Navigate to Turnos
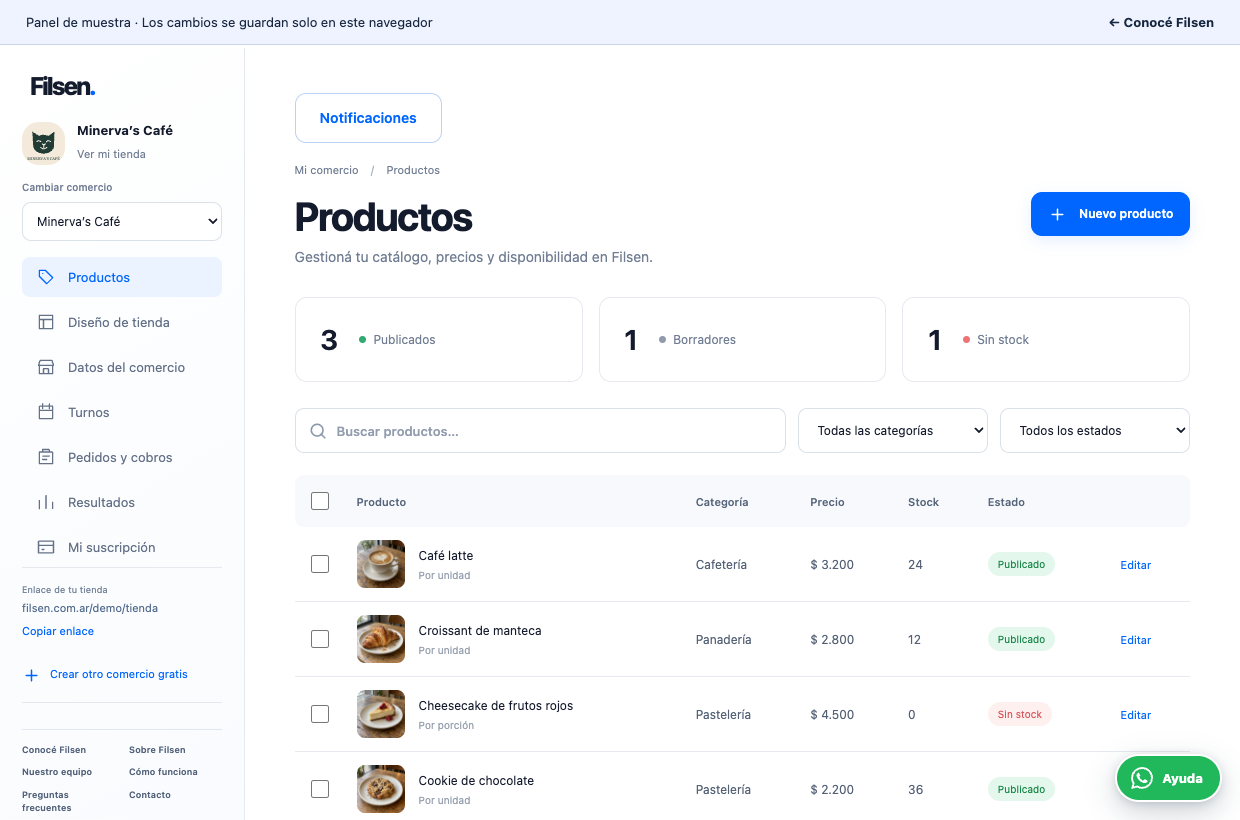Image resolution: width=1240 pixels, height=820 pixels. [x=122, y=412]
